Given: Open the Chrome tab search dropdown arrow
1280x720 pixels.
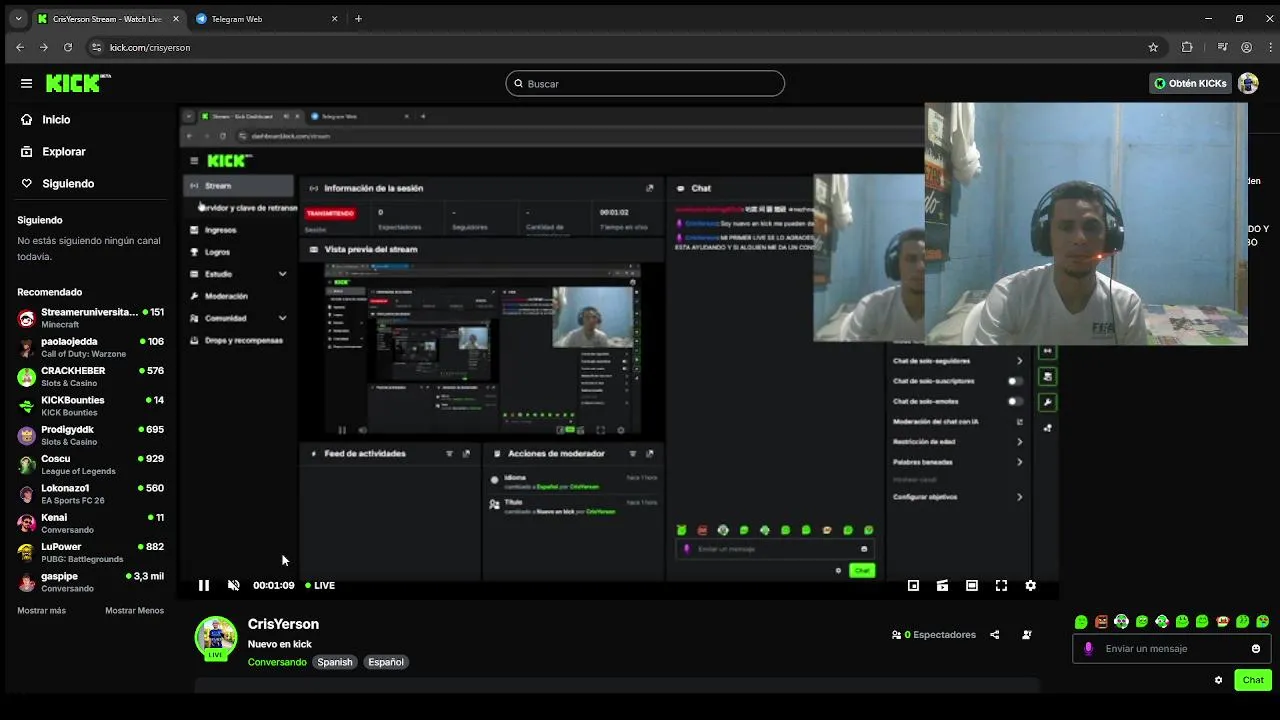Looking at the screenshot, I should 18,18.
